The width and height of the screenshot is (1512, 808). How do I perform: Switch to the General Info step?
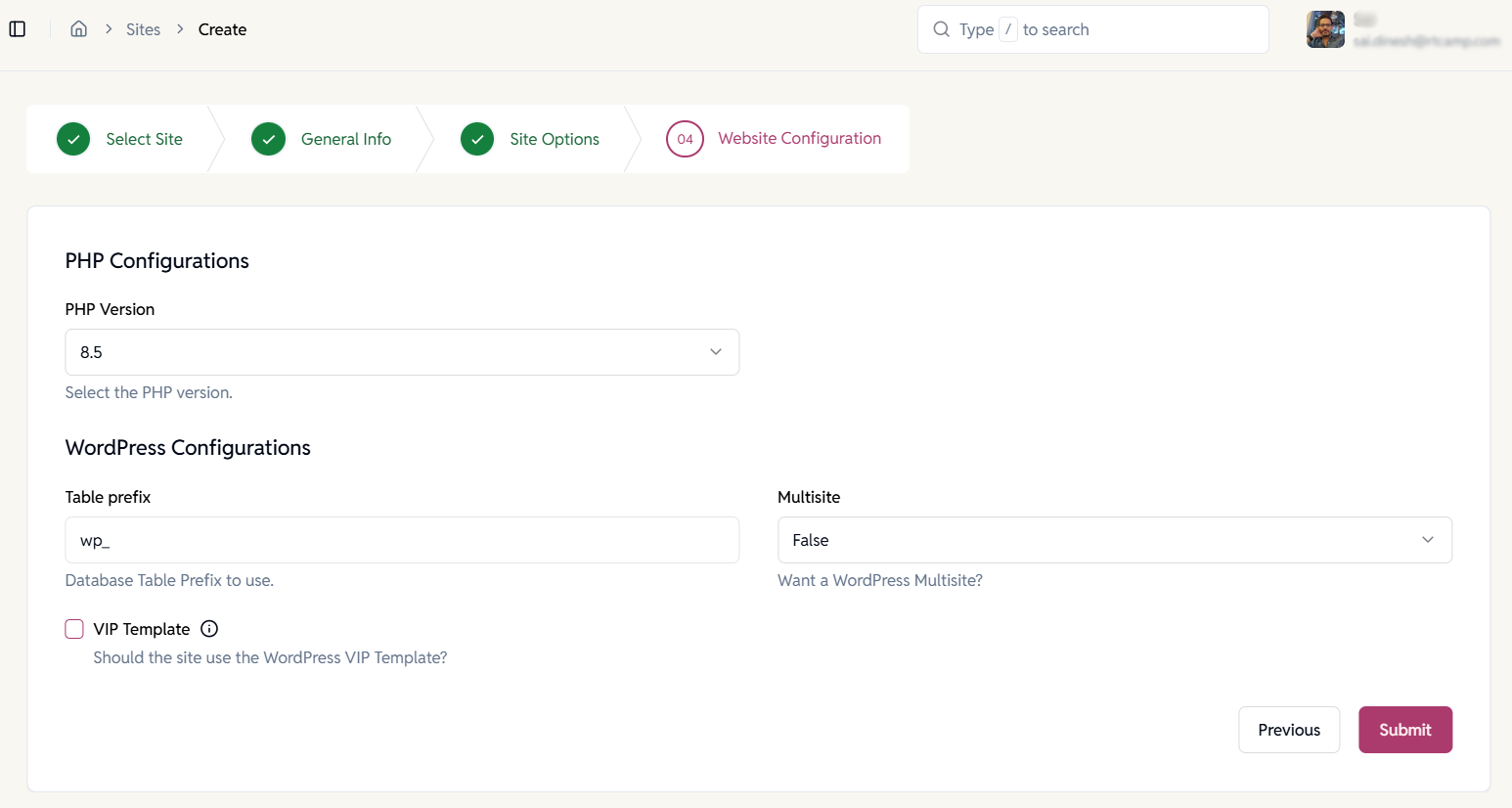344,138
